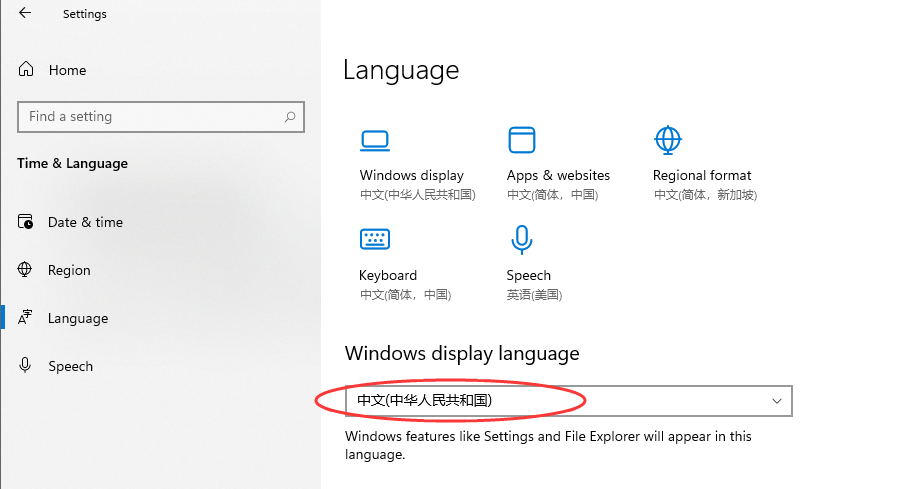Screen dimensions: 923x489
Task: Click the display language dropdown chevron
Action: (776, 401)
